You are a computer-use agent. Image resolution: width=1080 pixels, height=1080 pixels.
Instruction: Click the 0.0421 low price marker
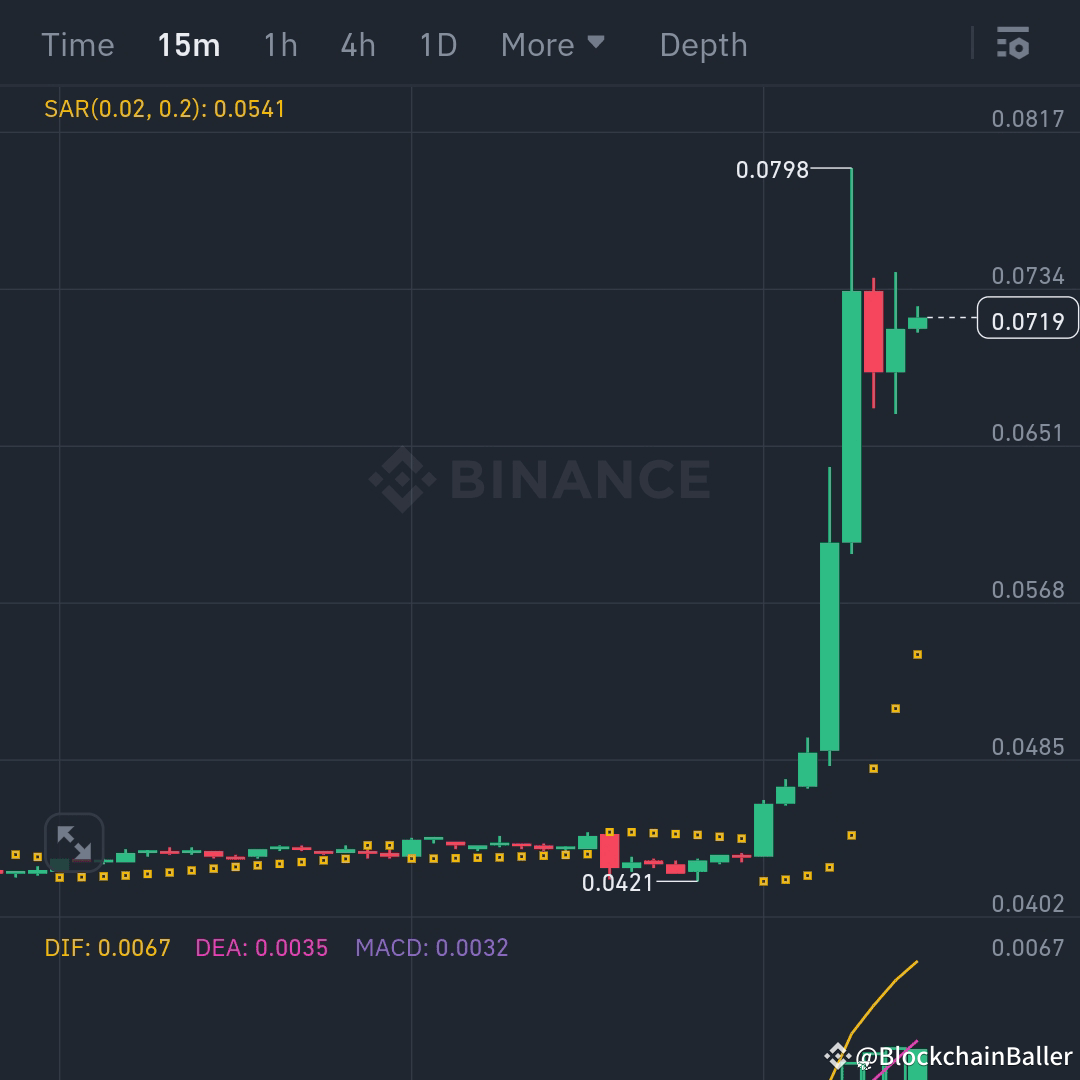click(x=617, y=883)
